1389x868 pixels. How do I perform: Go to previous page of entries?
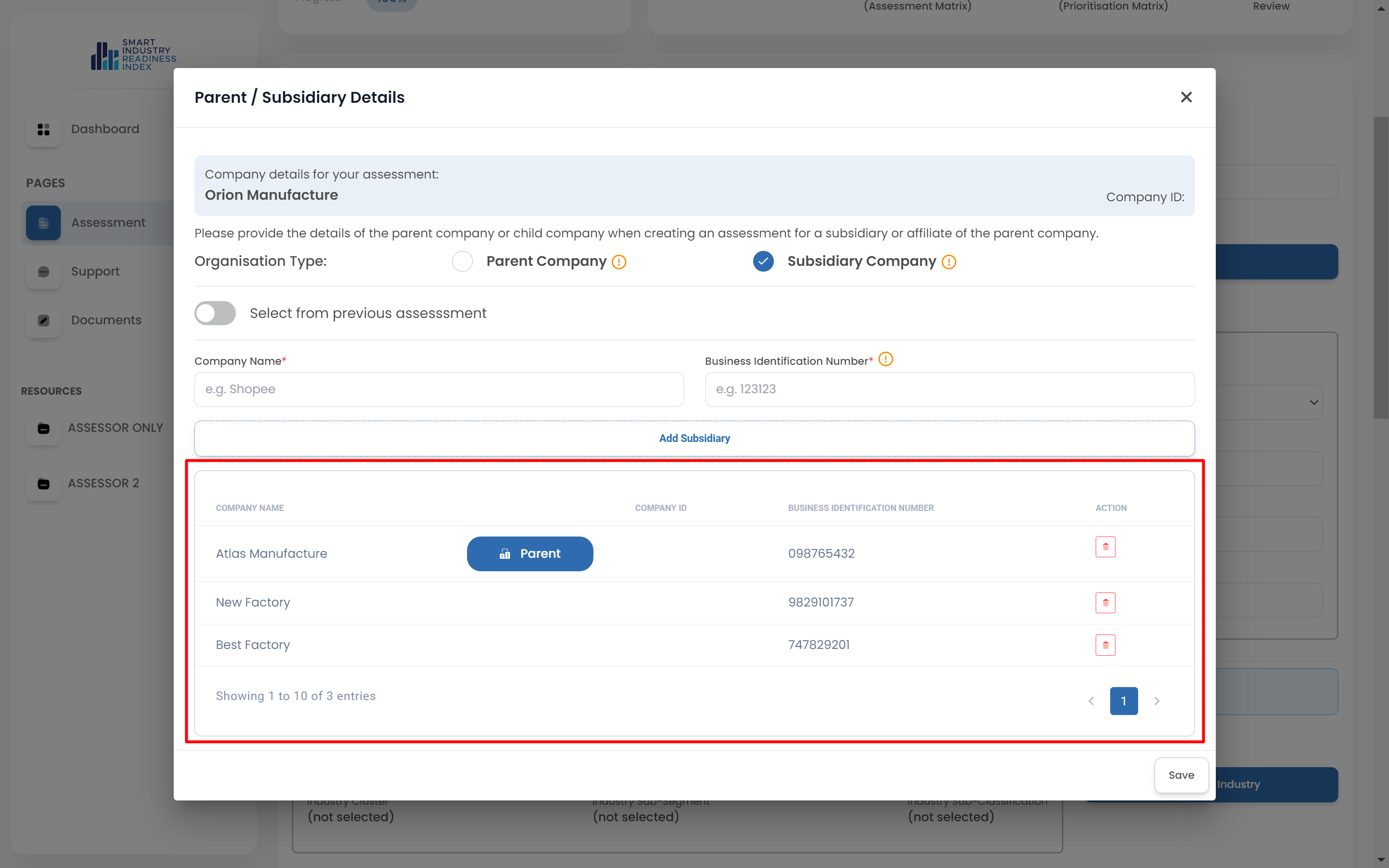pyautogui.click(x=1091, y=701)
